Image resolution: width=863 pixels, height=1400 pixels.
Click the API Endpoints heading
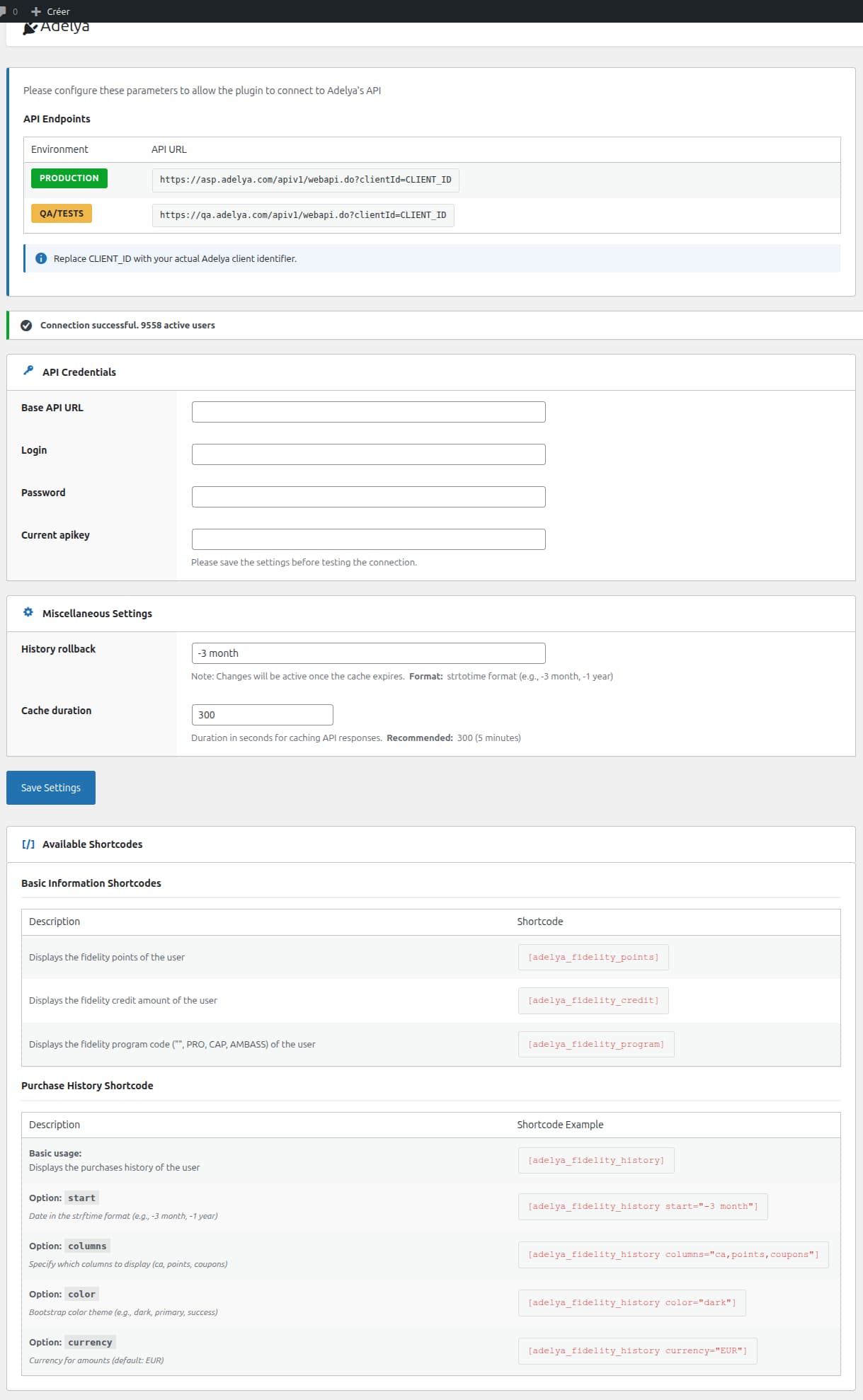point(57,119)
